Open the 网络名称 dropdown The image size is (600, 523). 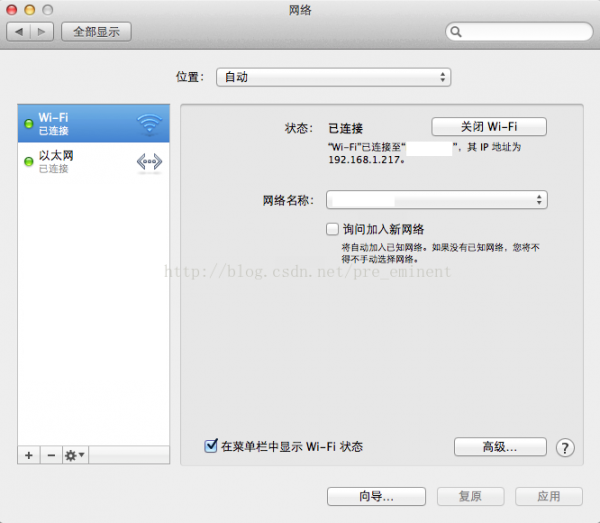pyautogui.click(x=437, y=200)
